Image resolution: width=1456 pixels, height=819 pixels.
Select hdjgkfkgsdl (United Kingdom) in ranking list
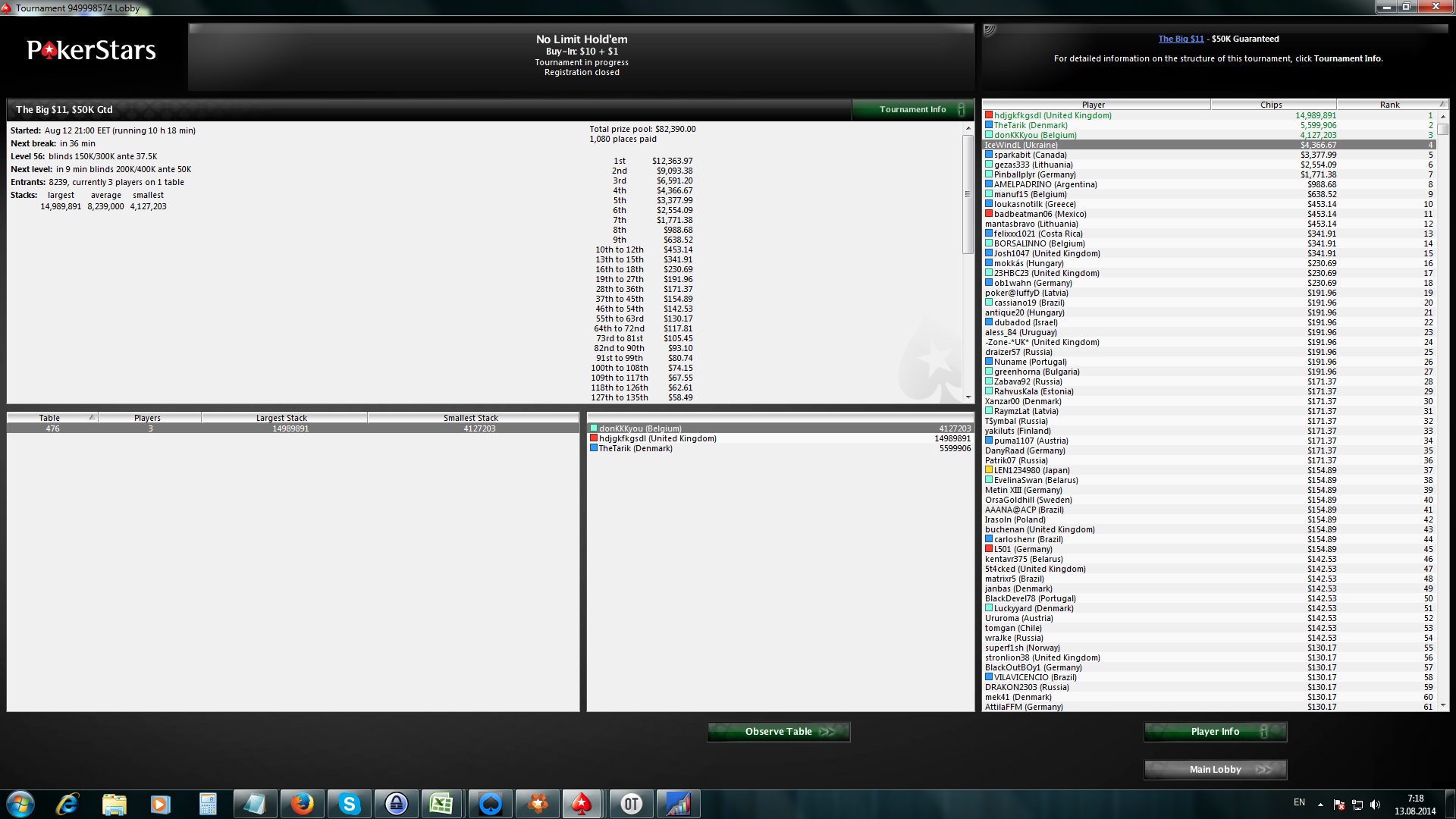coord(1209,115)
